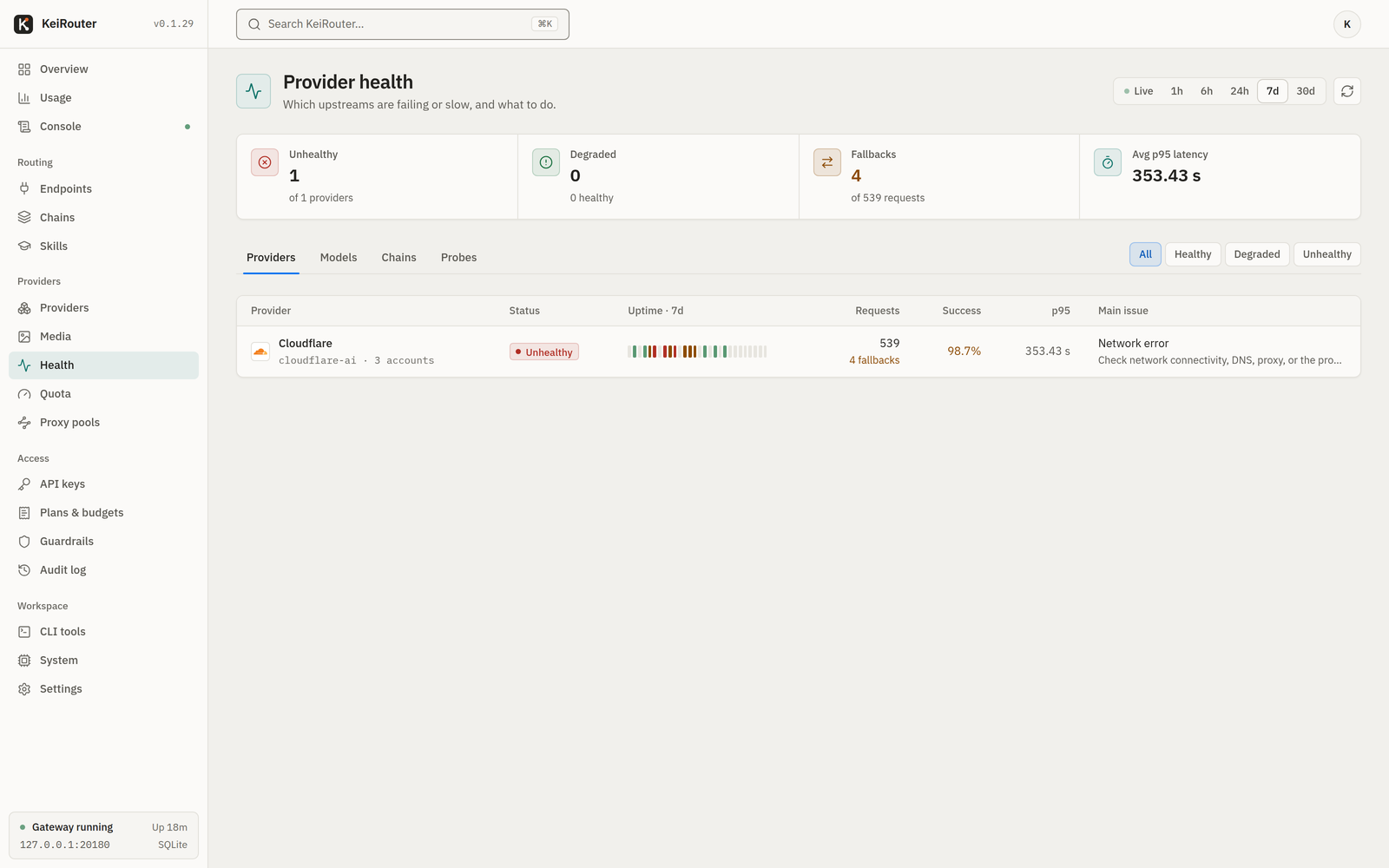Viewport: 1389px width, 868px height.
Task: Click the Cloudflare uptime bar chart
Action: [697, 352]
